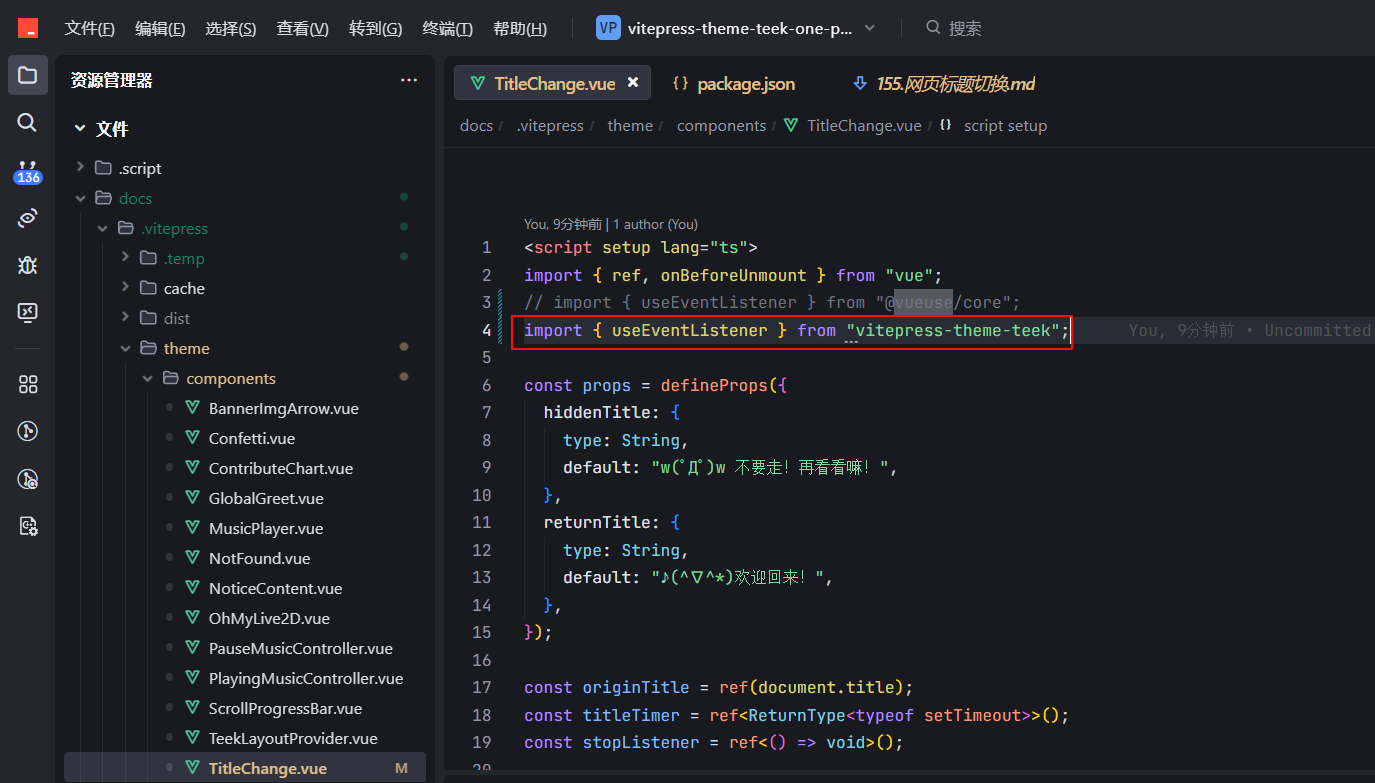Select the TitleChange.vue editor tab
The width and height of the screenshot is (1375, 783).
[553, 83]
